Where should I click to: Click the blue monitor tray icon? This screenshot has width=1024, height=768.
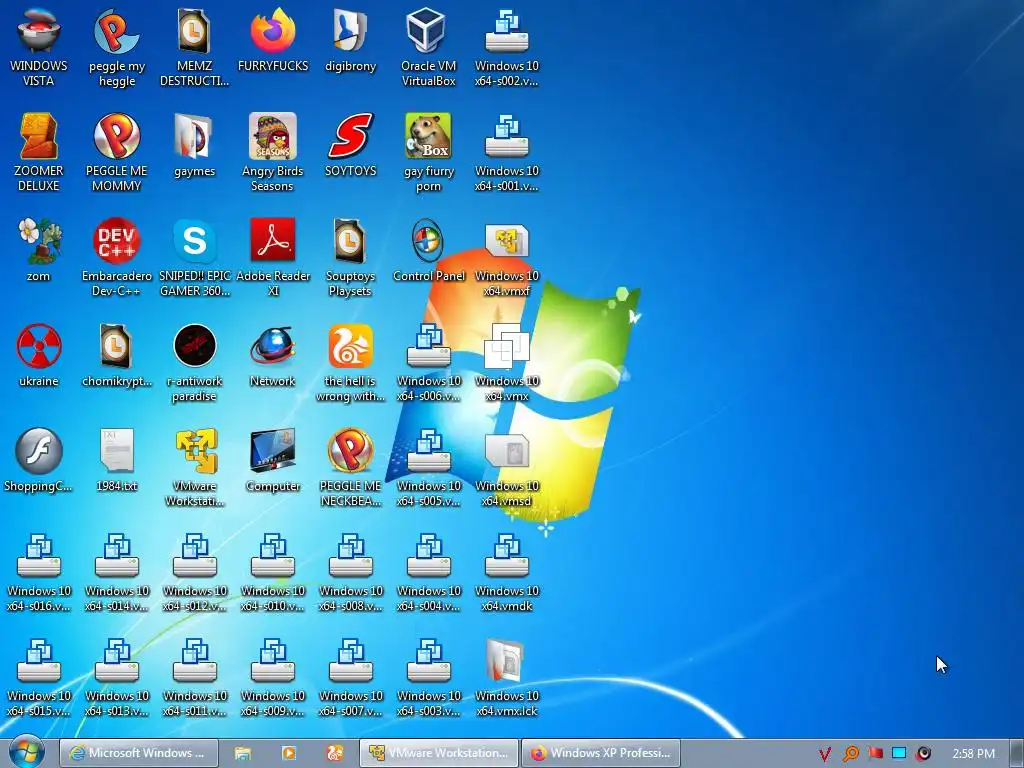coord(899,753)
